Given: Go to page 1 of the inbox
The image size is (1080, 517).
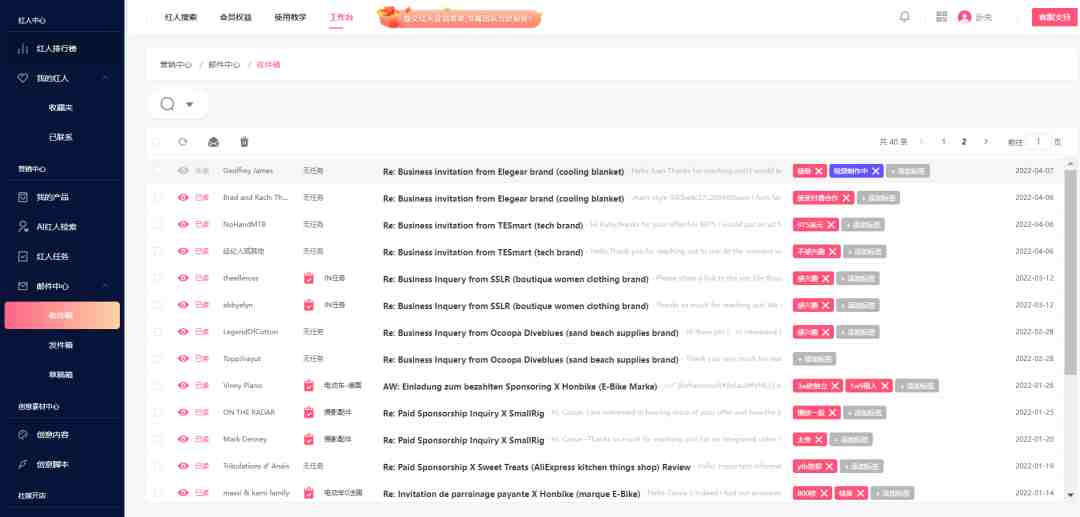Looking at the screenshot, I should pyautogui.click(x=944, y=142).
